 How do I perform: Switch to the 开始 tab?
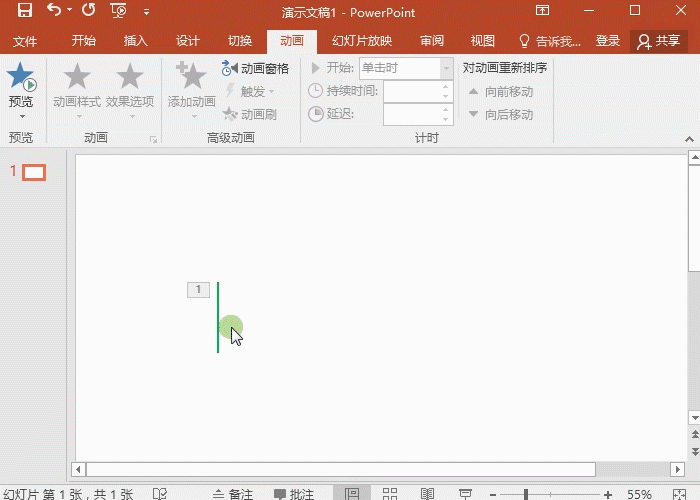click(x=83, y=41)
